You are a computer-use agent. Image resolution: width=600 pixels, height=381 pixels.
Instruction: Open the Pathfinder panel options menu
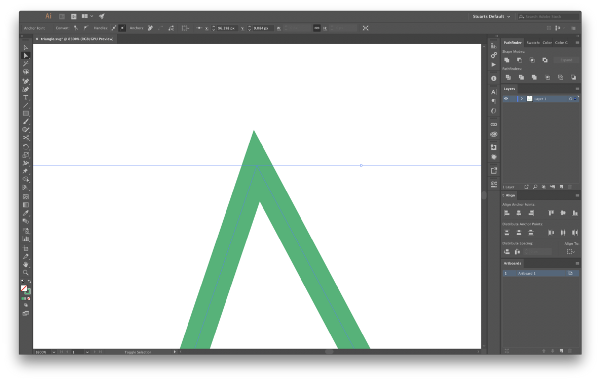pos(577,42)
